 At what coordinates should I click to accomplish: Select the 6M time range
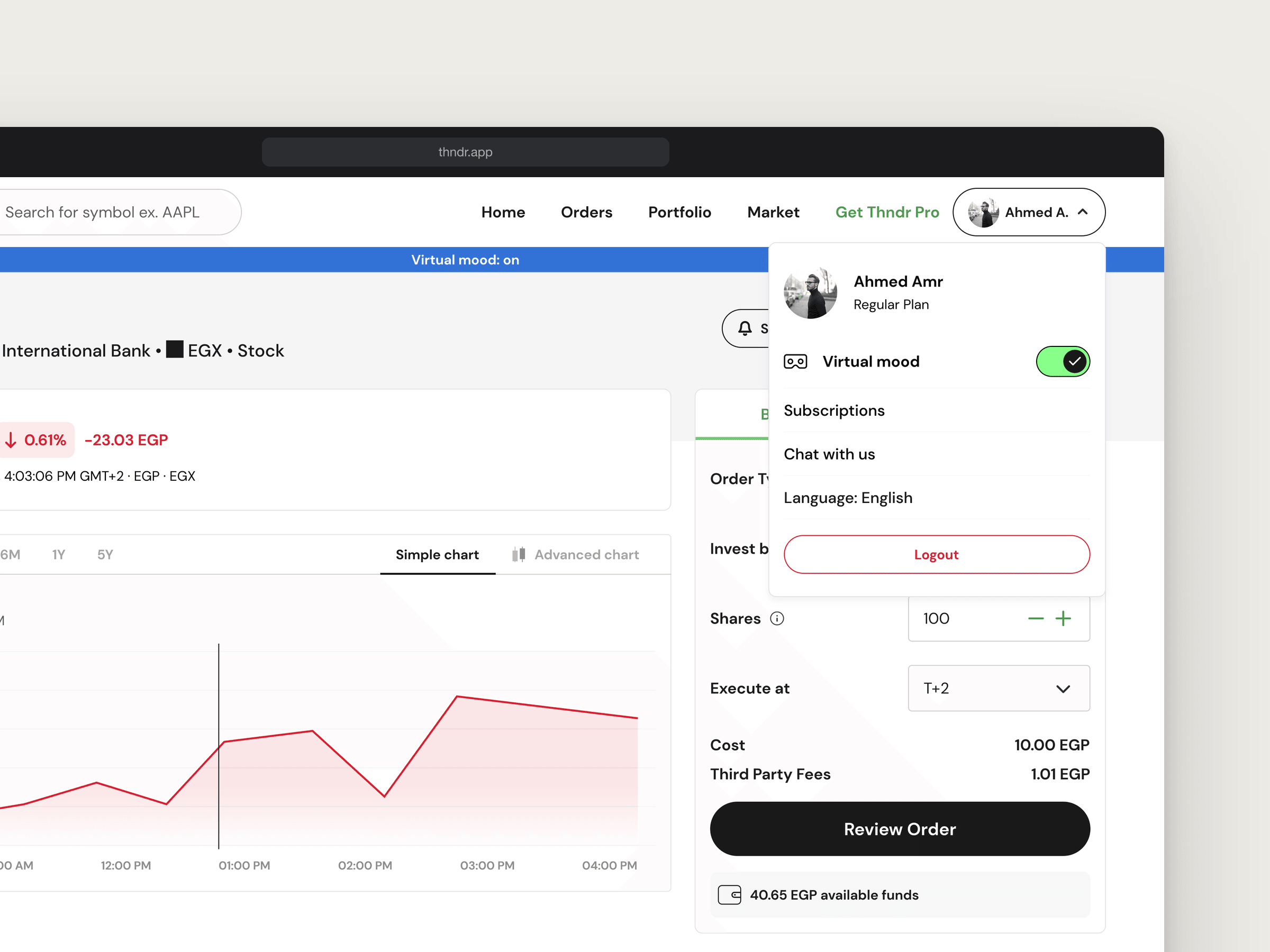tap(11, 554)
